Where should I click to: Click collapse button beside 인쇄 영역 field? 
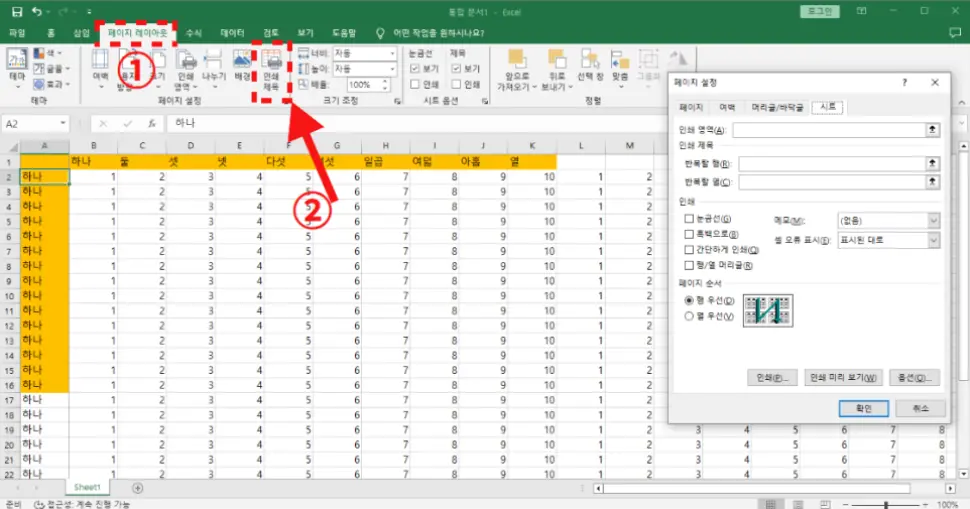click(x=932, y=130)
